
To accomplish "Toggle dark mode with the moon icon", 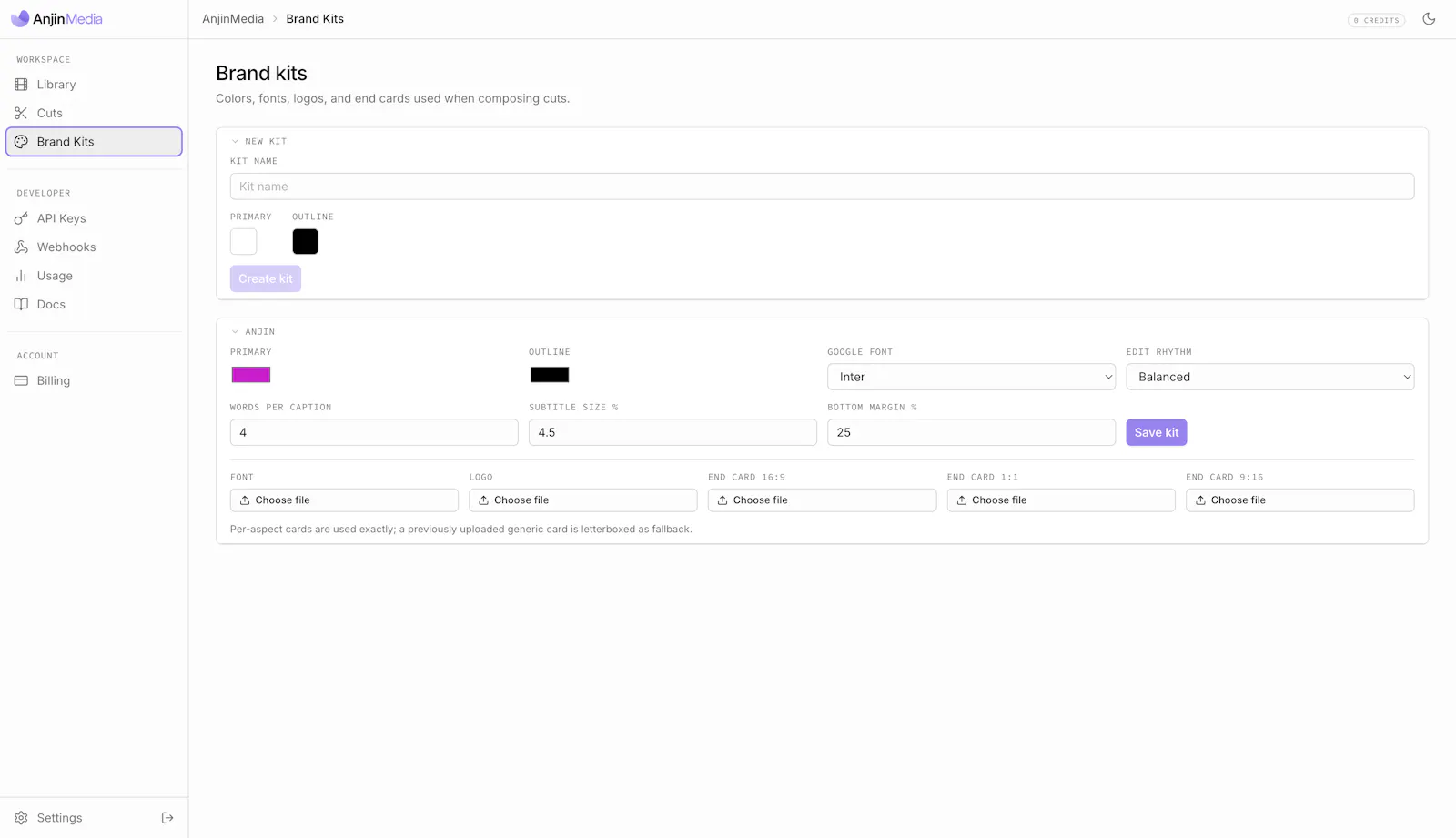I will click(x=1429, y=19).
